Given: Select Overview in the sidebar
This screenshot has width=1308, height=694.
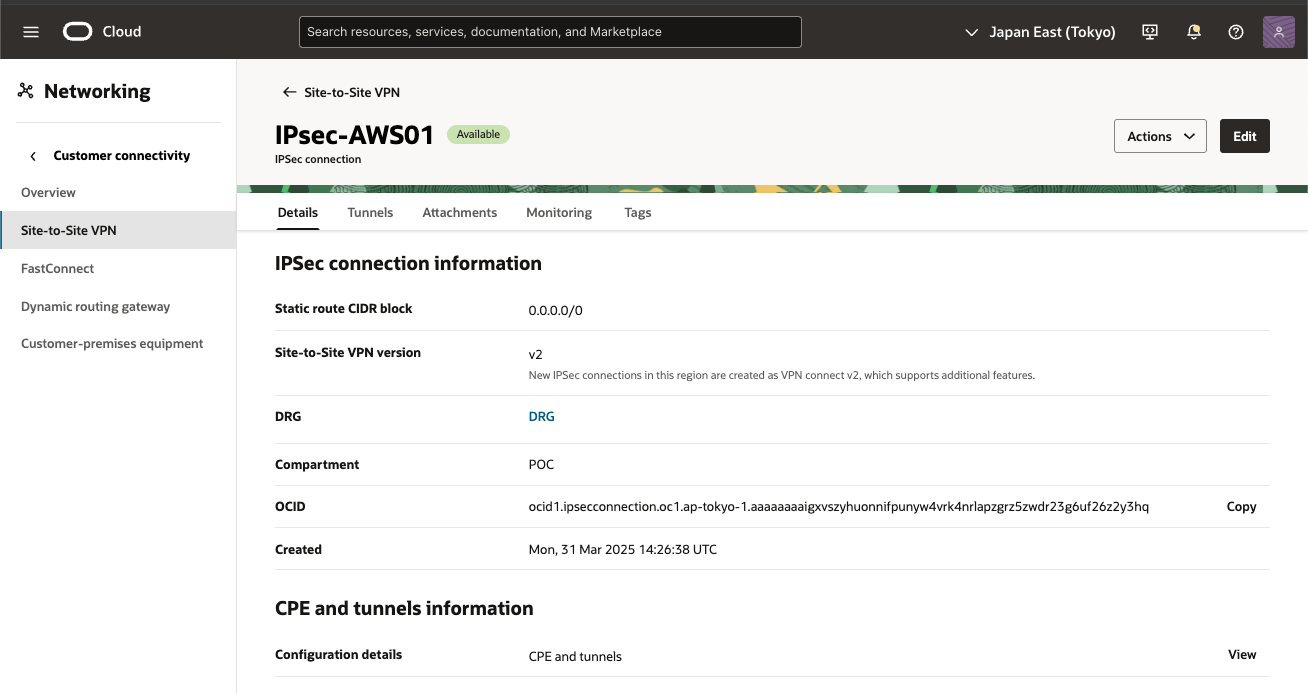Looking at the screenshot, I should click(118, 192).
